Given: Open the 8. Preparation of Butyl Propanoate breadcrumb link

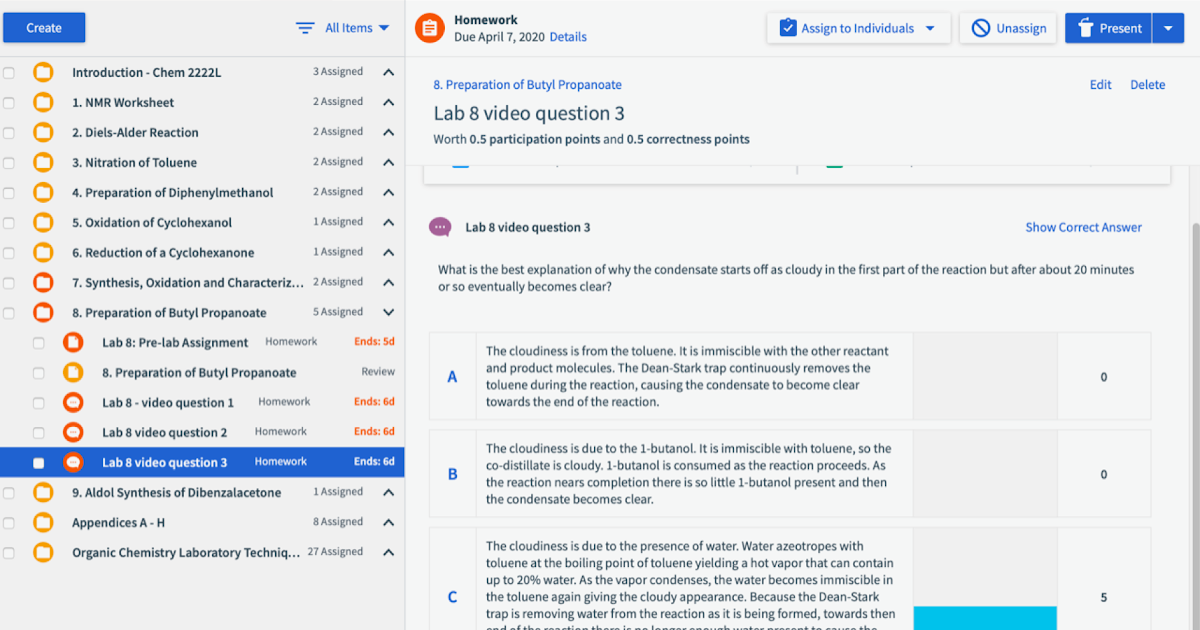Looking at the screenshot, I should [x=527, y=85].
